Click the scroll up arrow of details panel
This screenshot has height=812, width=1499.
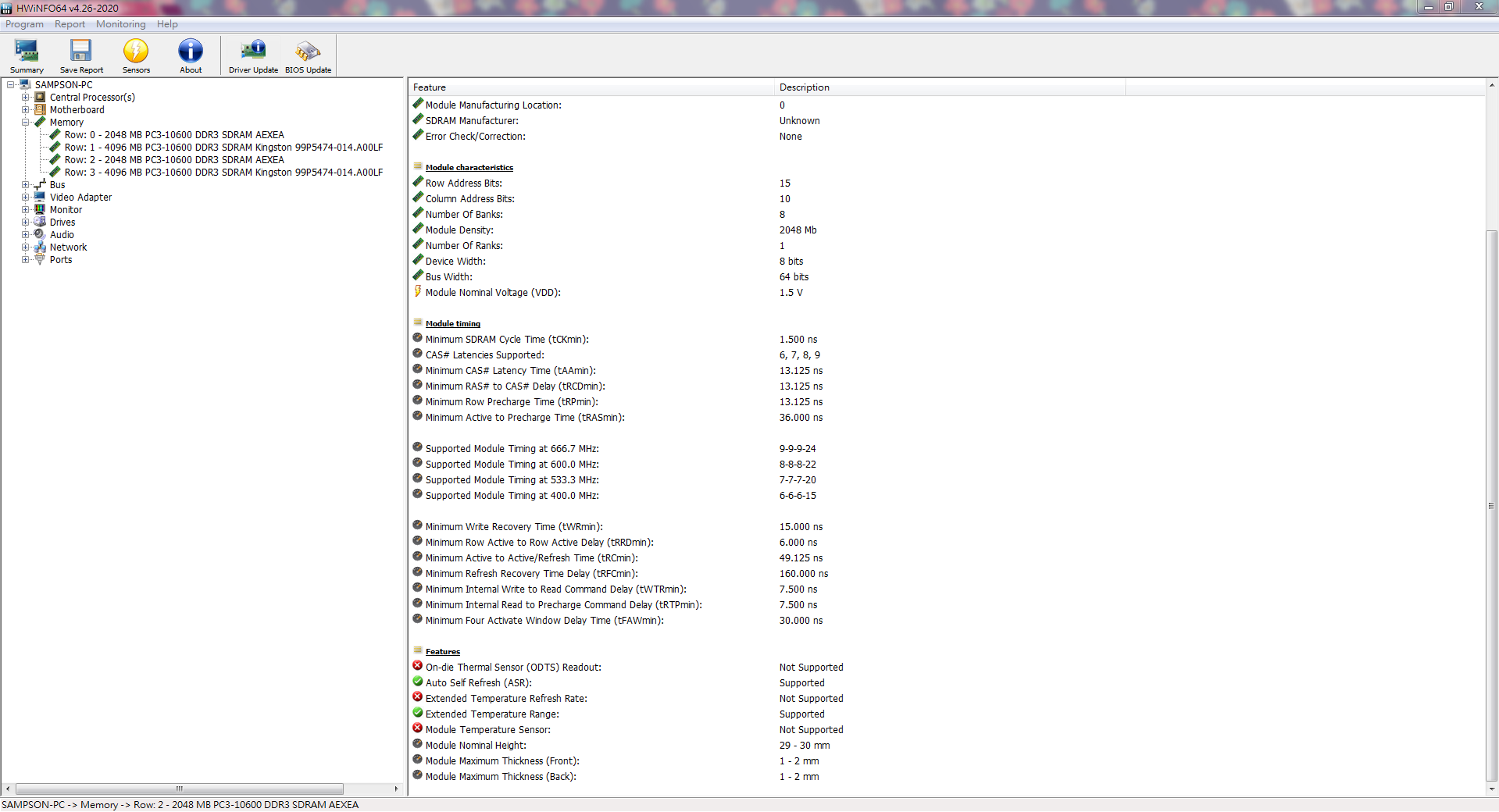tap(1491, 85)
